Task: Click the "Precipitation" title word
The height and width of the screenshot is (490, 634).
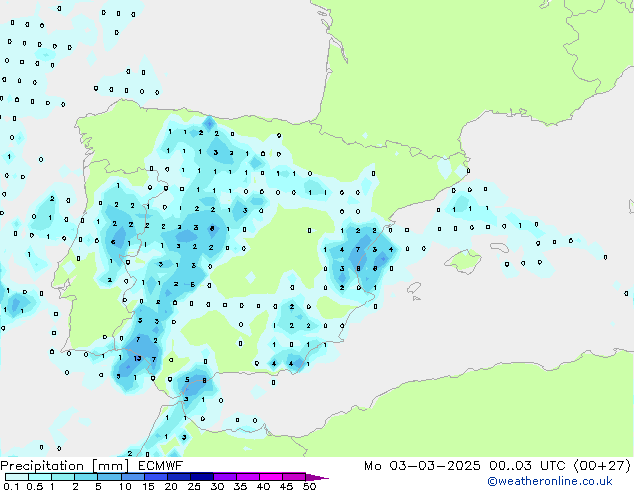Action: pyautogui.click(x=42, y=466)
